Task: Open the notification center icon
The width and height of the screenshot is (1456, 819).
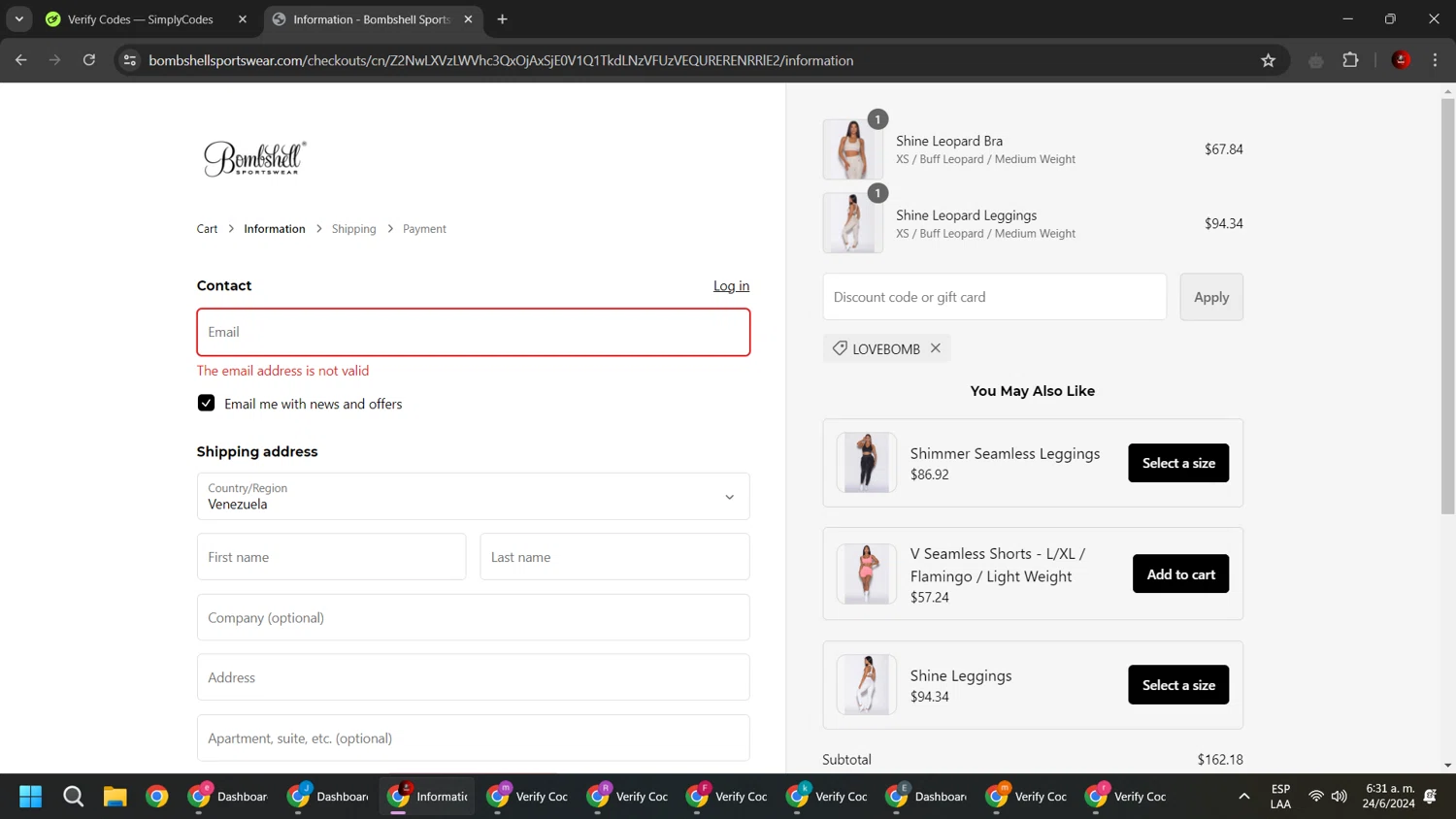Action: (1430, 797)
